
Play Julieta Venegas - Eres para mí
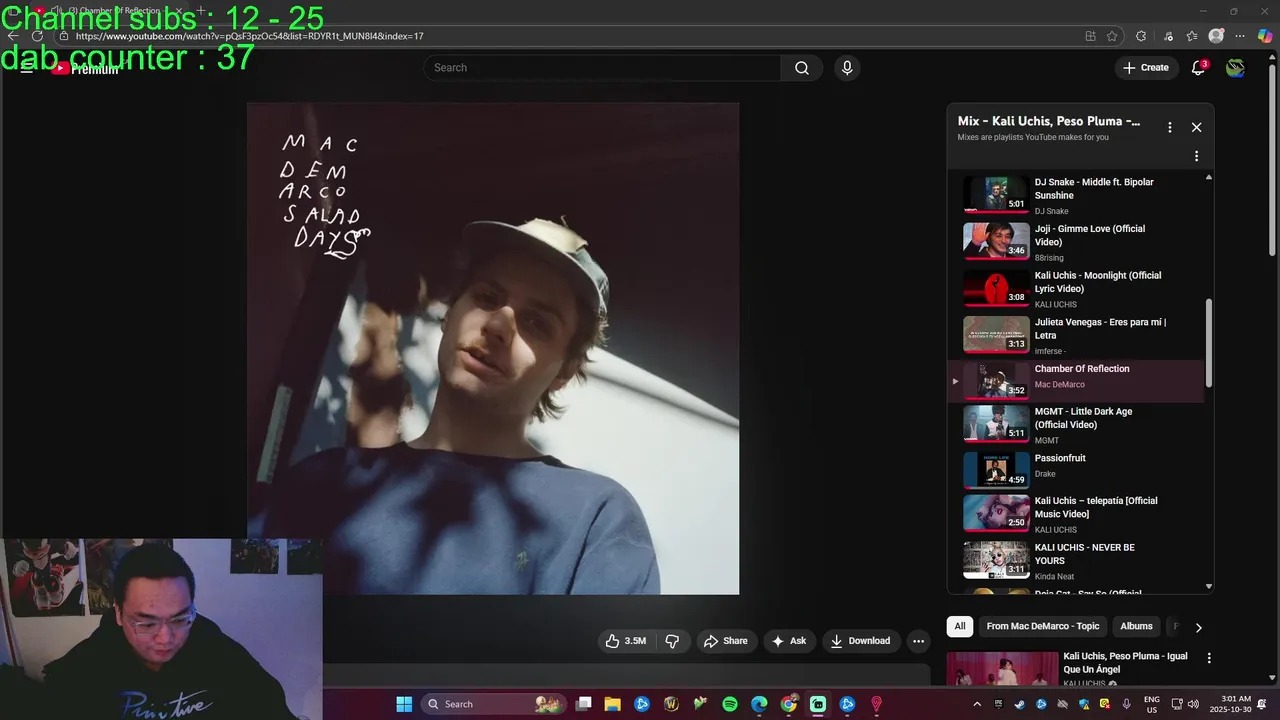pos(1075,335)
